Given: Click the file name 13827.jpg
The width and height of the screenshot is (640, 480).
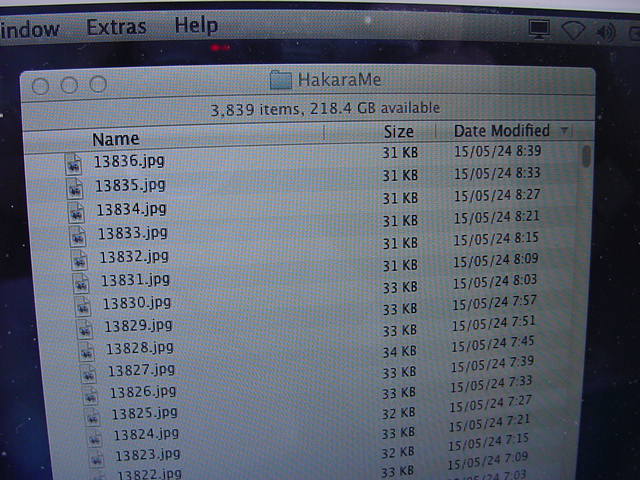Looking at the screenshot, I should tap(142, 370).
